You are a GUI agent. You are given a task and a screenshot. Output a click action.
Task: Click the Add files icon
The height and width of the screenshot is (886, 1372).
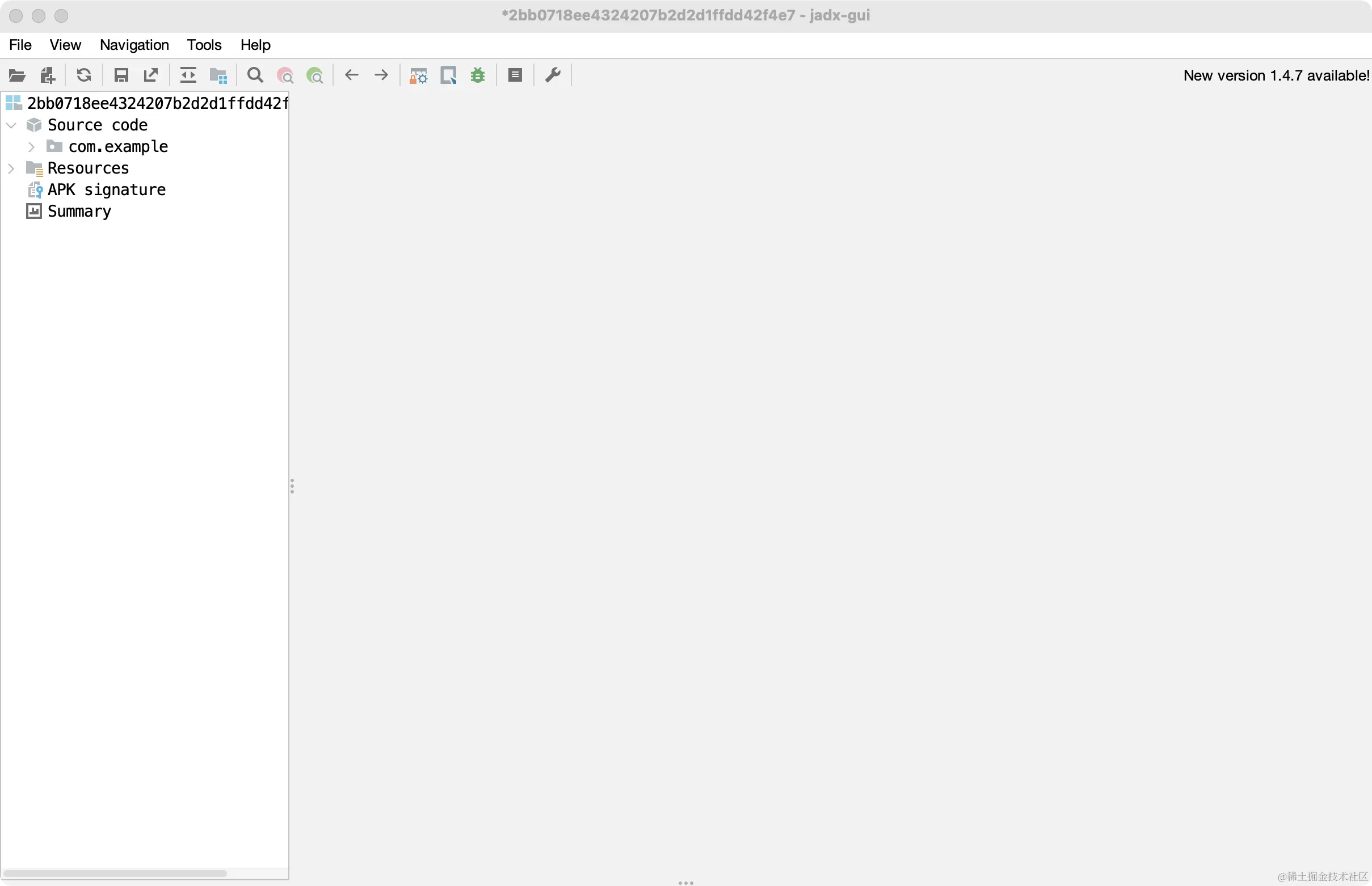(48, 75)
